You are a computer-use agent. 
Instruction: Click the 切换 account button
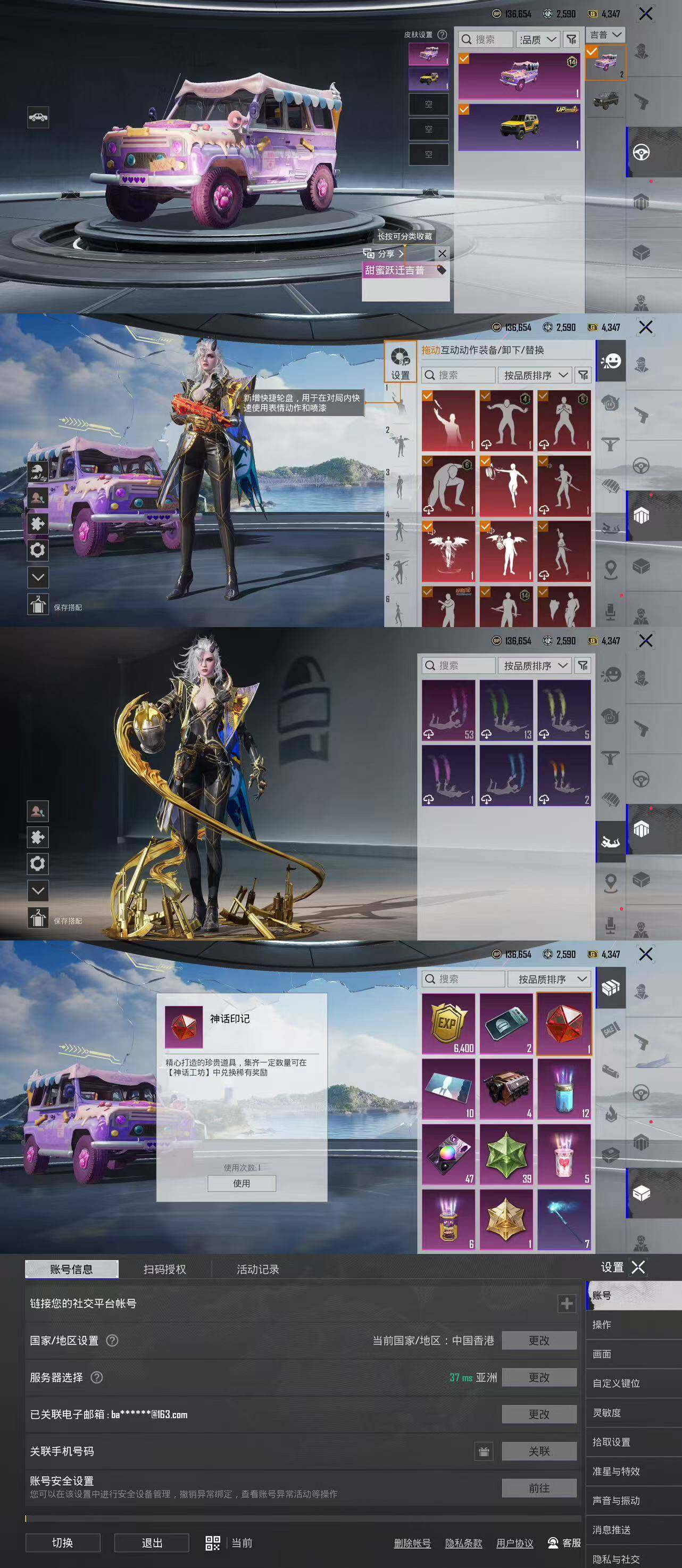point(63,1543)
